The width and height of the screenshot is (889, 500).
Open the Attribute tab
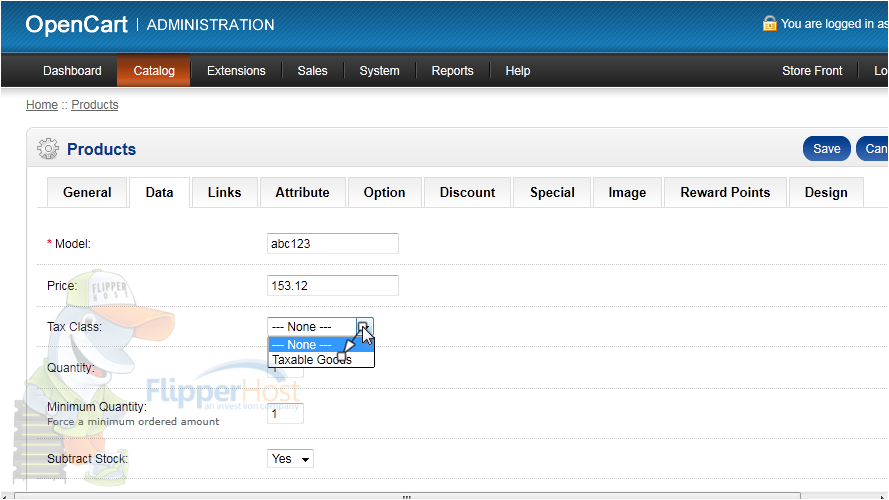302,193
